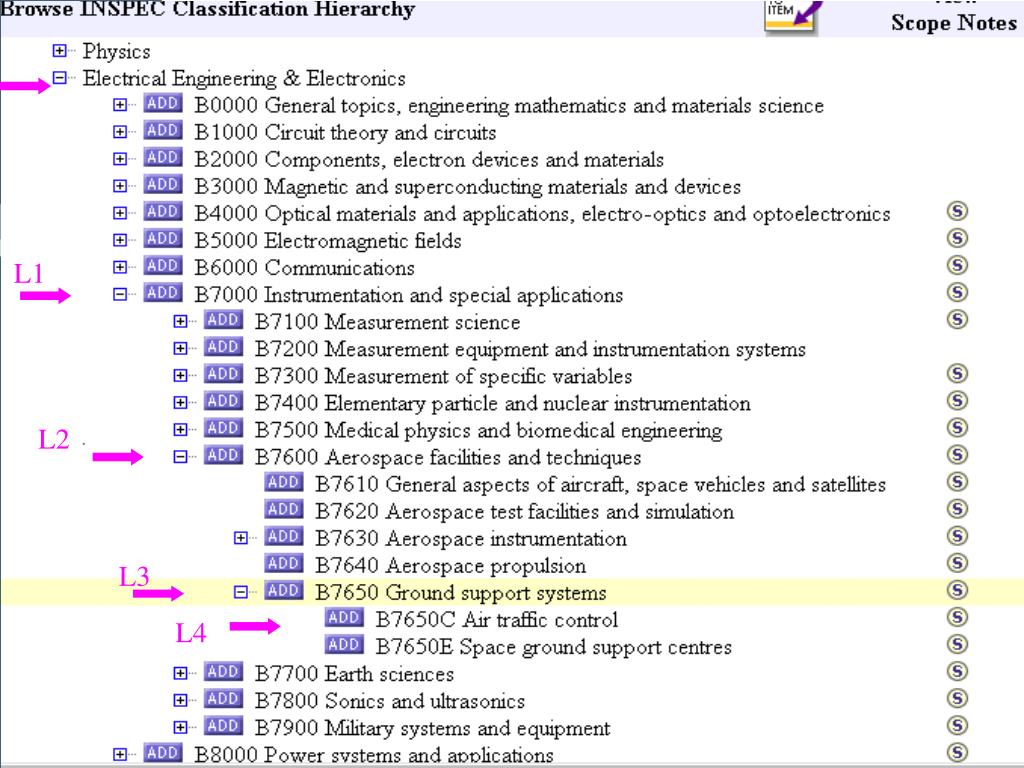Add B7800 Sonics and ultrasonics code
This screenshot has height=768, width=1024.
[x=223, y=699]
